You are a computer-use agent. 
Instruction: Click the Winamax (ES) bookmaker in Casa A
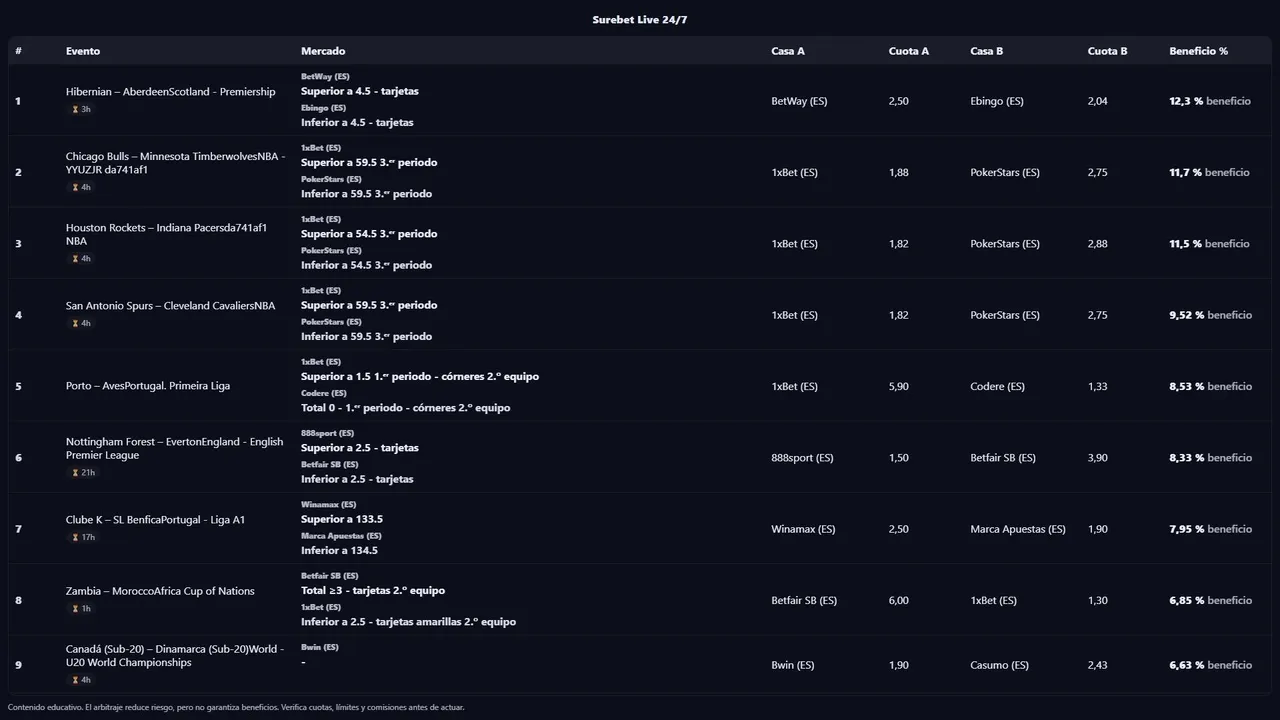803,529
